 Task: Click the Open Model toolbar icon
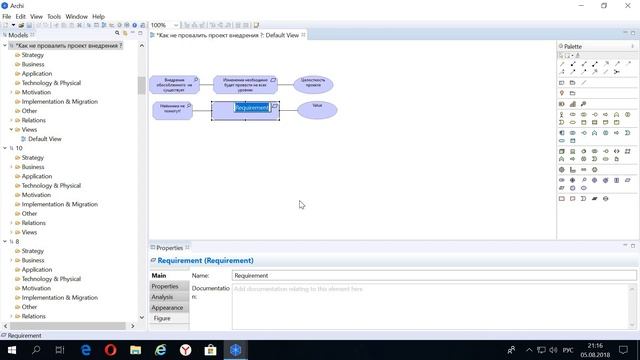pyautogui.click(x=21, y=25)
